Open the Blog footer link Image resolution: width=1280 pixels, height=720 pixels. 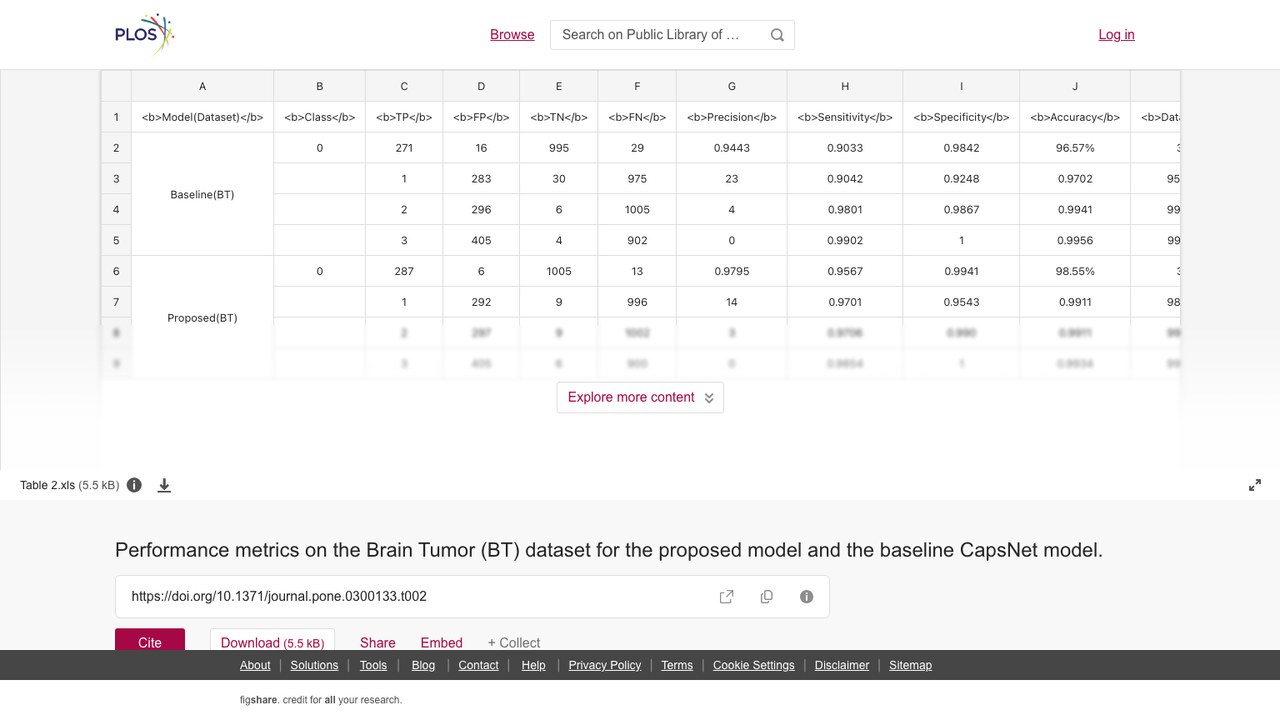pyautogui.click(x=423, y=665)
